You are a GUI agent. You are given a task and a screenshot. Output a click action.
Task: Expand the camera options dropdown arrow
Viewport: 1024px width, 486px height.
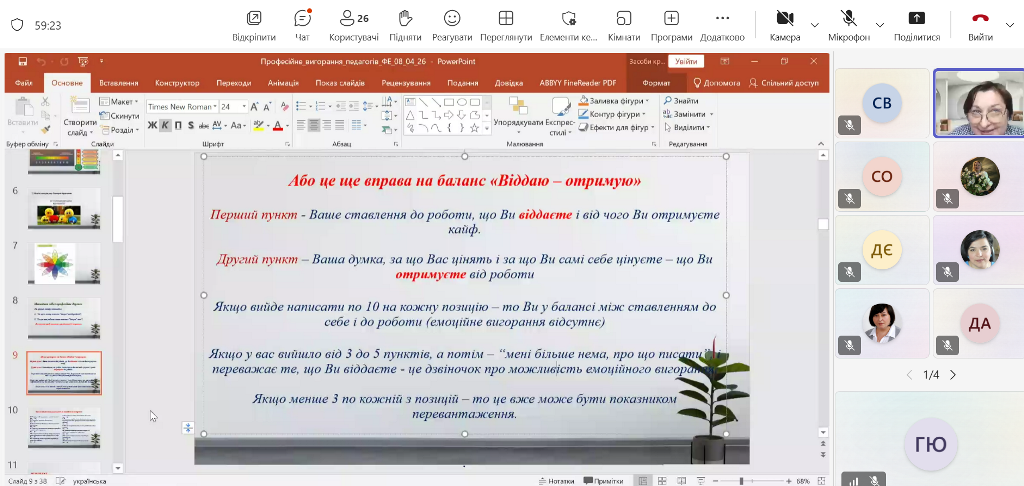[x=815, y=24]
